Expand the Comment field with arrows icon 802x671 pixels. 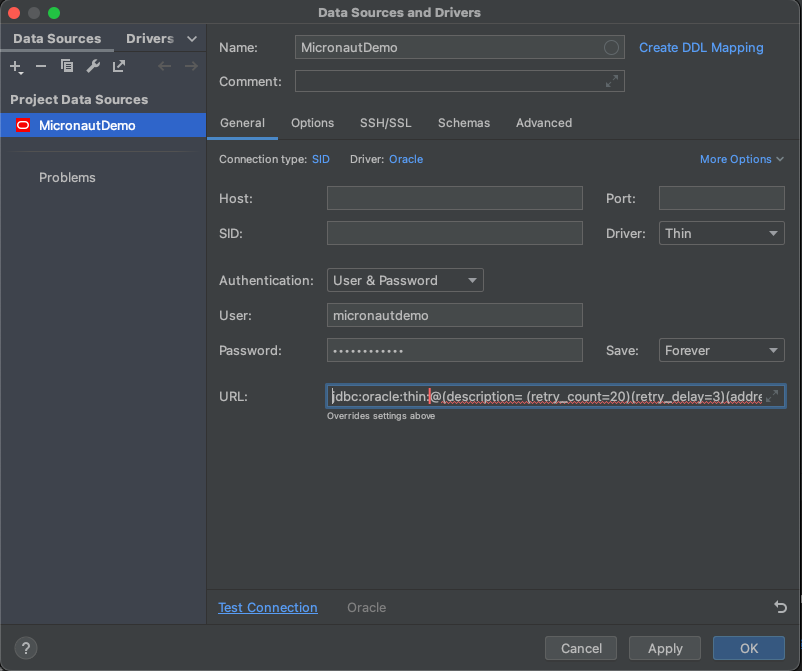[612, 81]
